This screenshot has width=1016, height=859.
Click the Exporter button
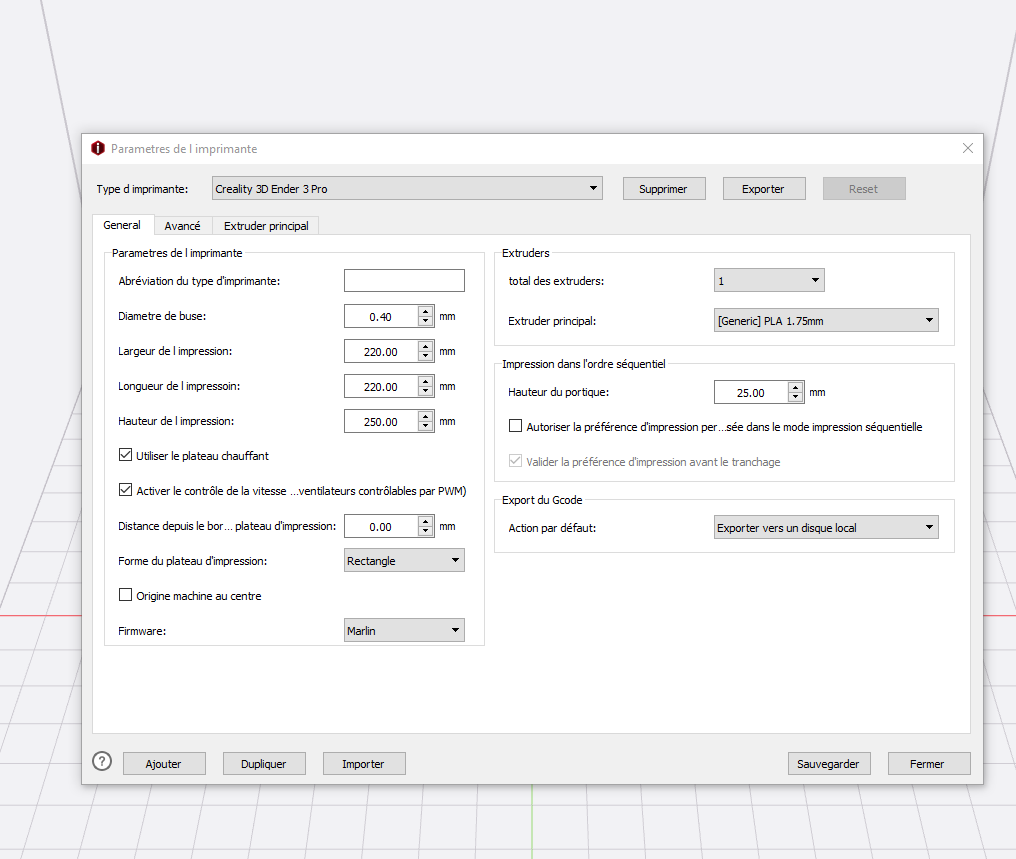click(764, 189)
